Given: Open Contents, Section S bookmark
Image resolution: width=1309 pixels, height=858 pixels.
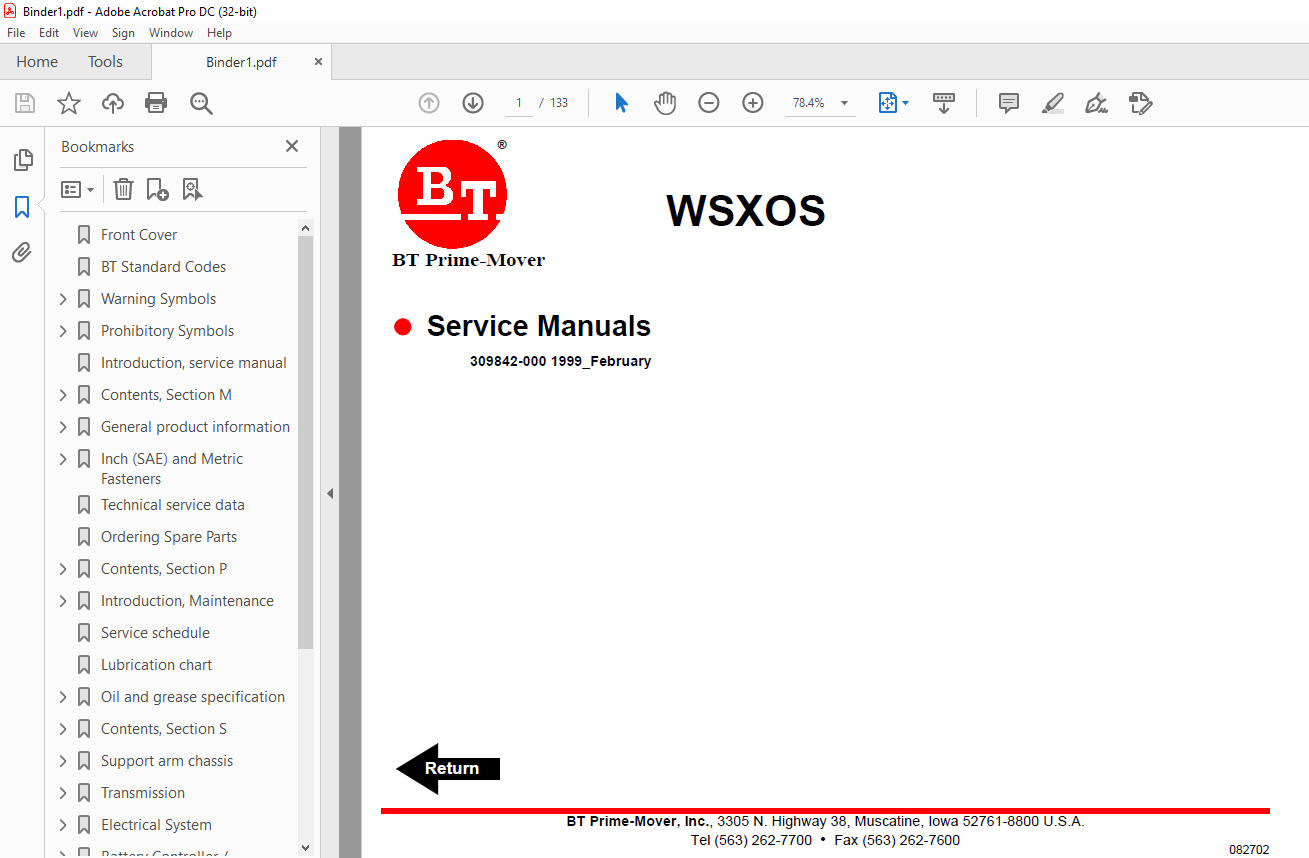Looking at the screenshot, I should [164, 729].
